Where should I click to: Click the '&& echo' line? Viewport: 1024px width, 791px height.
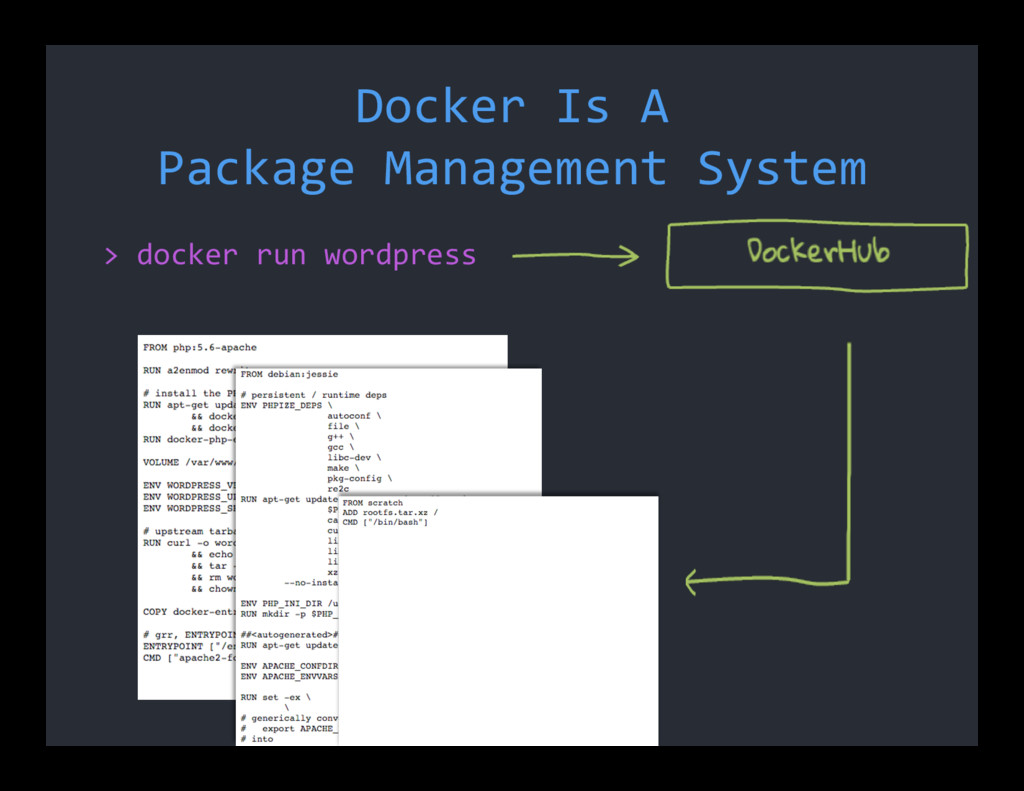[x=212, y=555]
